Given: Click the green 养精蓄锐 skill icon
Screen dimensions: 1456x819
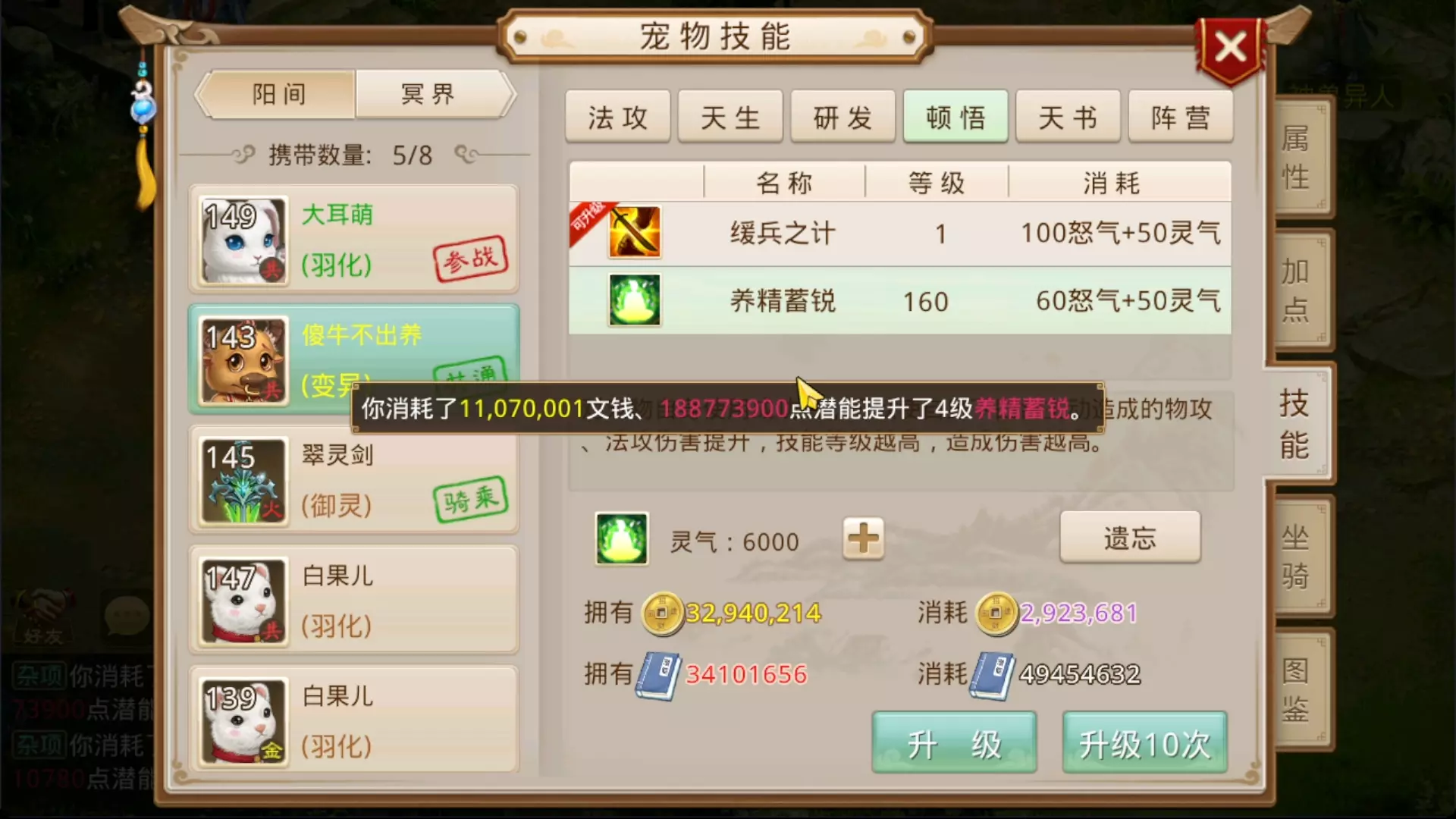Looking at the screenshot, I should (x=635, y=300).
